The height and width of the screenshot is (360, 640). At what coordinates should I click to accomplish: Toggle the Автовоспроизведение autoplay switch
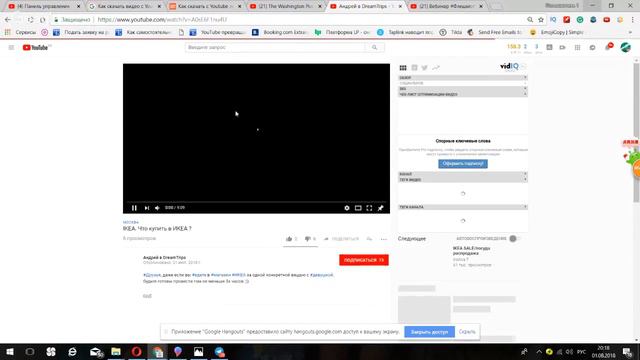point(513,238)
